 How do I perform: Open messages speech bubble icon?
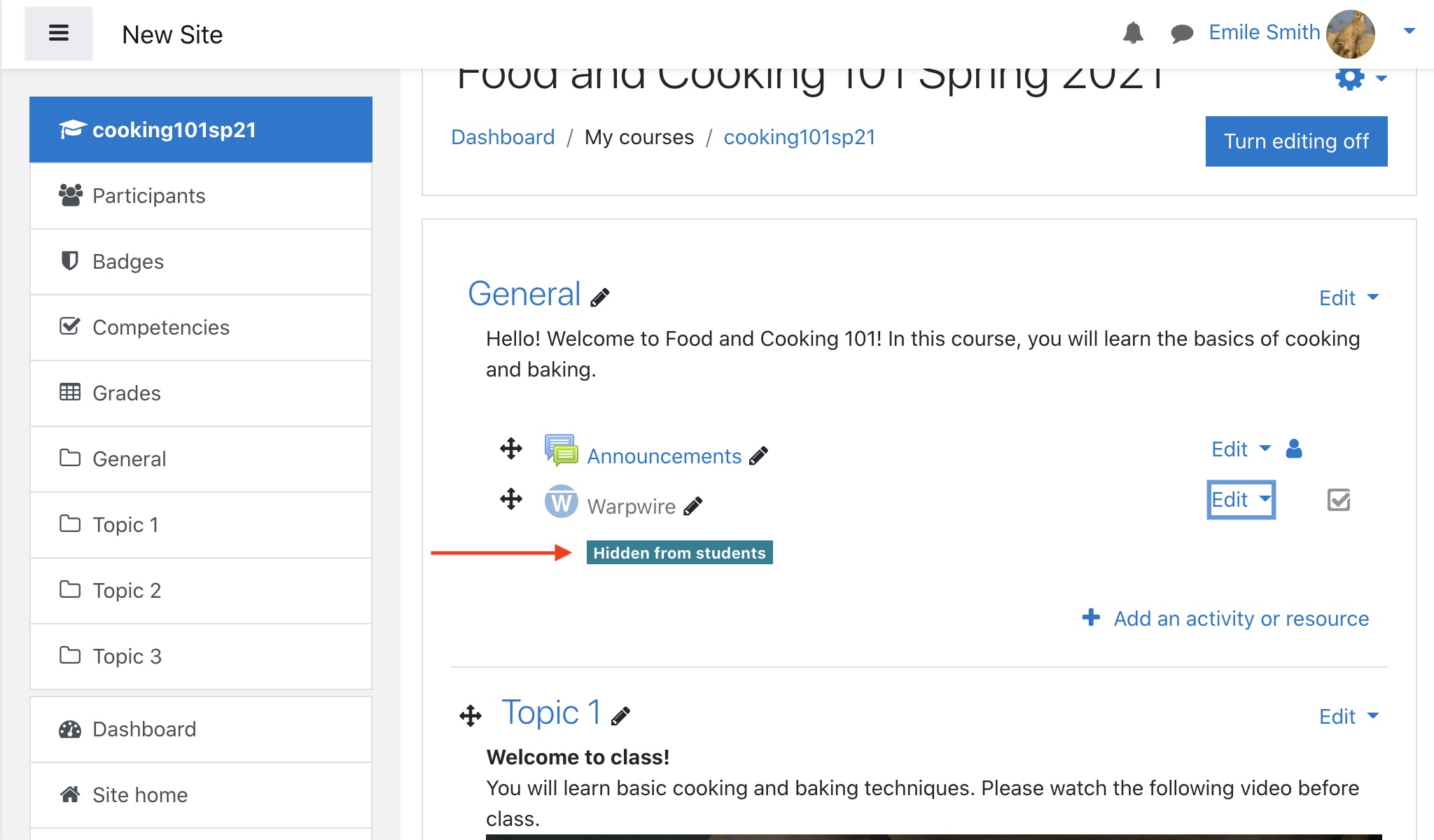point(1182,33)
